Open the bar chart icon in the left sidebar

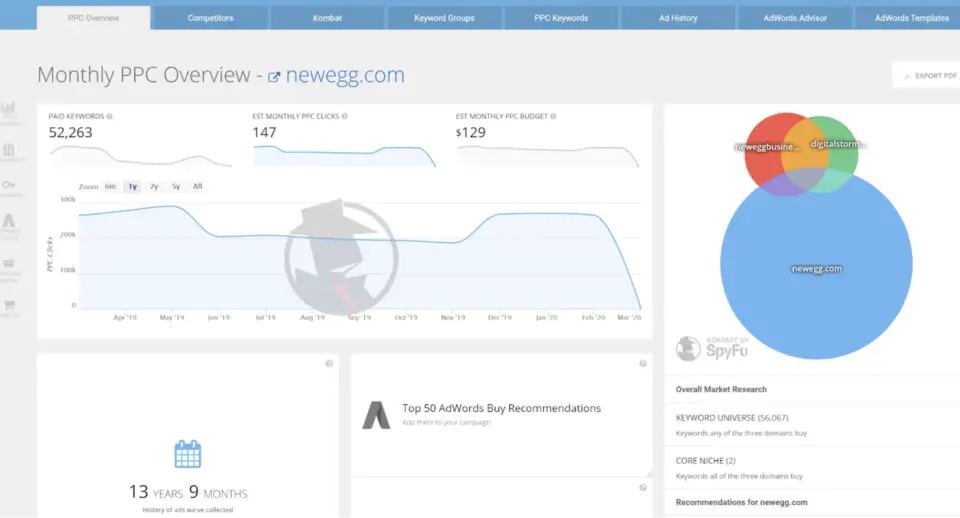[x=9, y=108]
